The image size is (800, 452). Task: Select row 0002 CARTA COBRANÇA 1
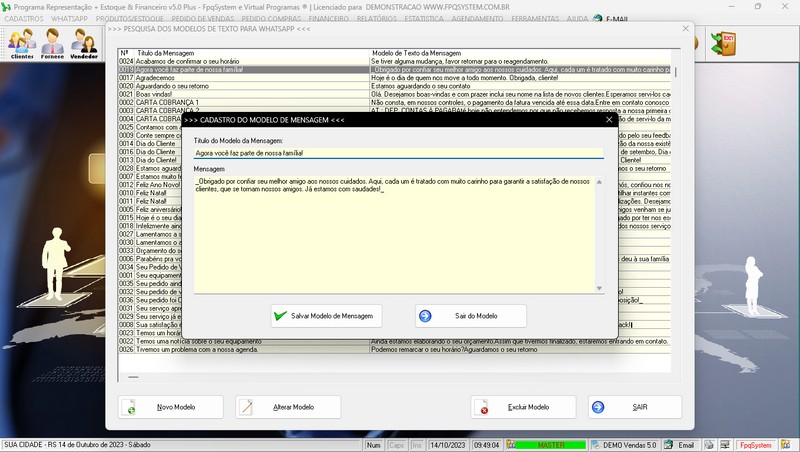tap(394, 103)
